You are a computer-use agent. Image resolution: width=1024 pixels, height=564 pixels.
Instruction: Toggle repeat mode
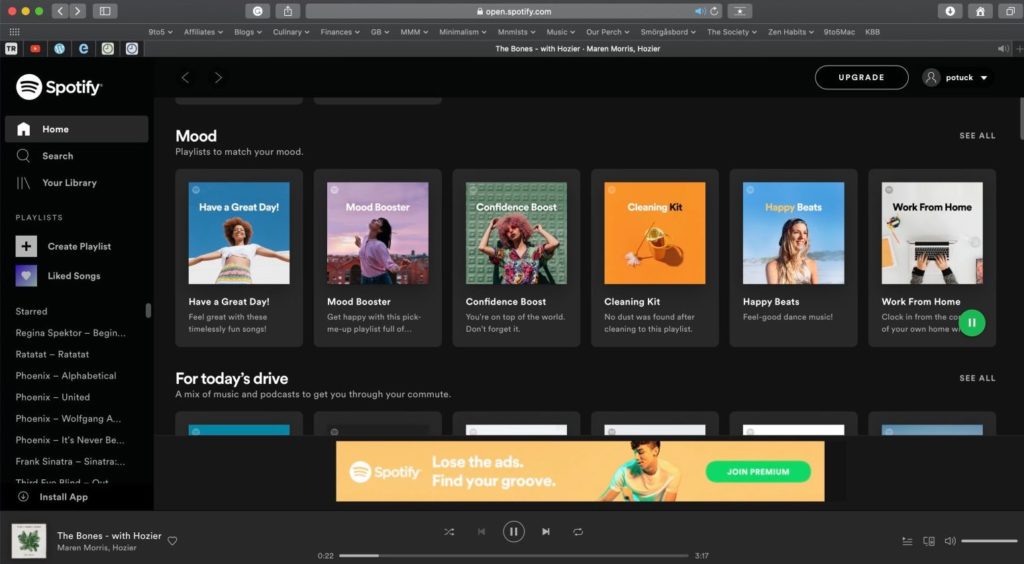click(578, 532)
